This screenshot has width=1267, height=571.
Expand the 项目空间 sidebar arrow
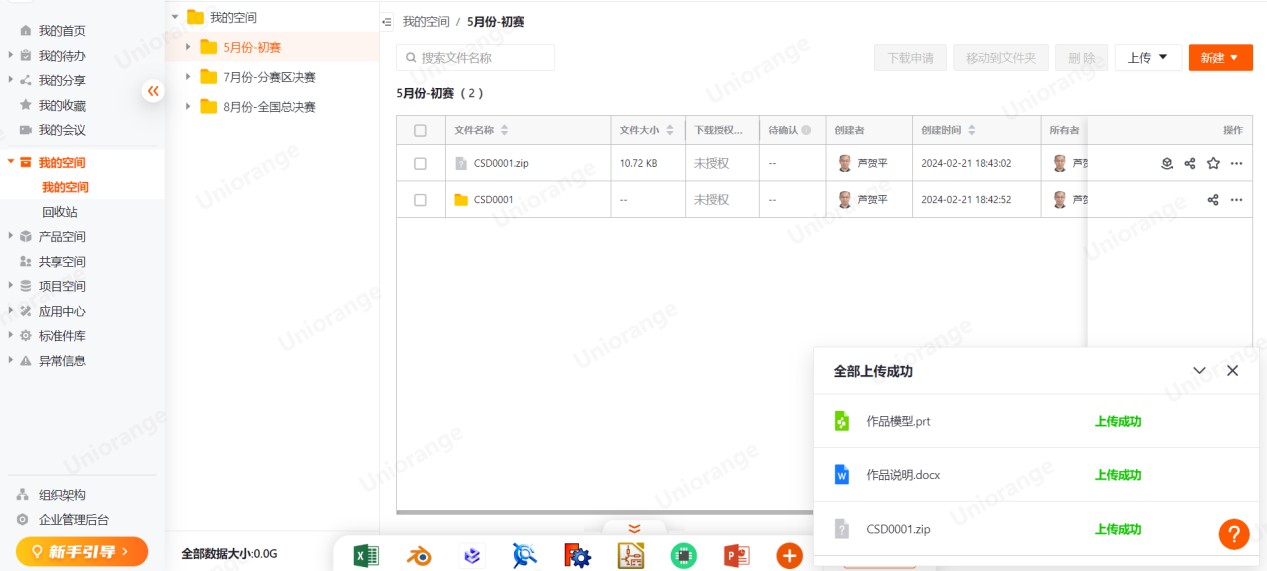[x=11, y=286]
